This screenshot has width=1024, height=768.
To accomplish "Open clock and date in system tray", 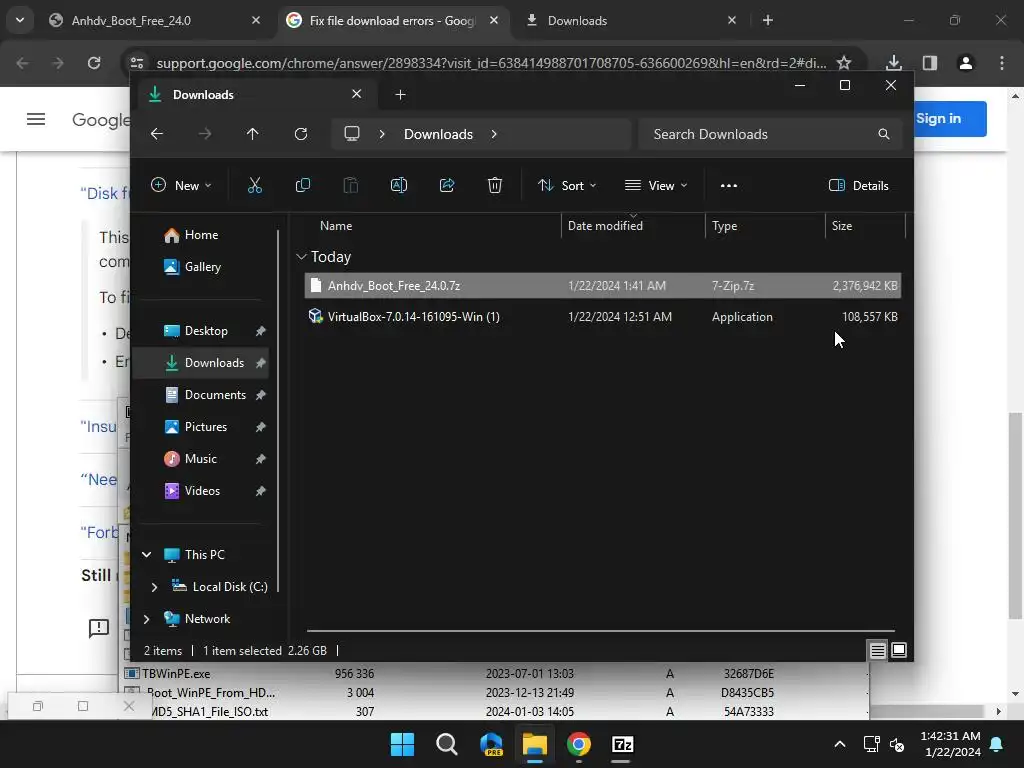I will pyautogui.click(x=952, y=744).
